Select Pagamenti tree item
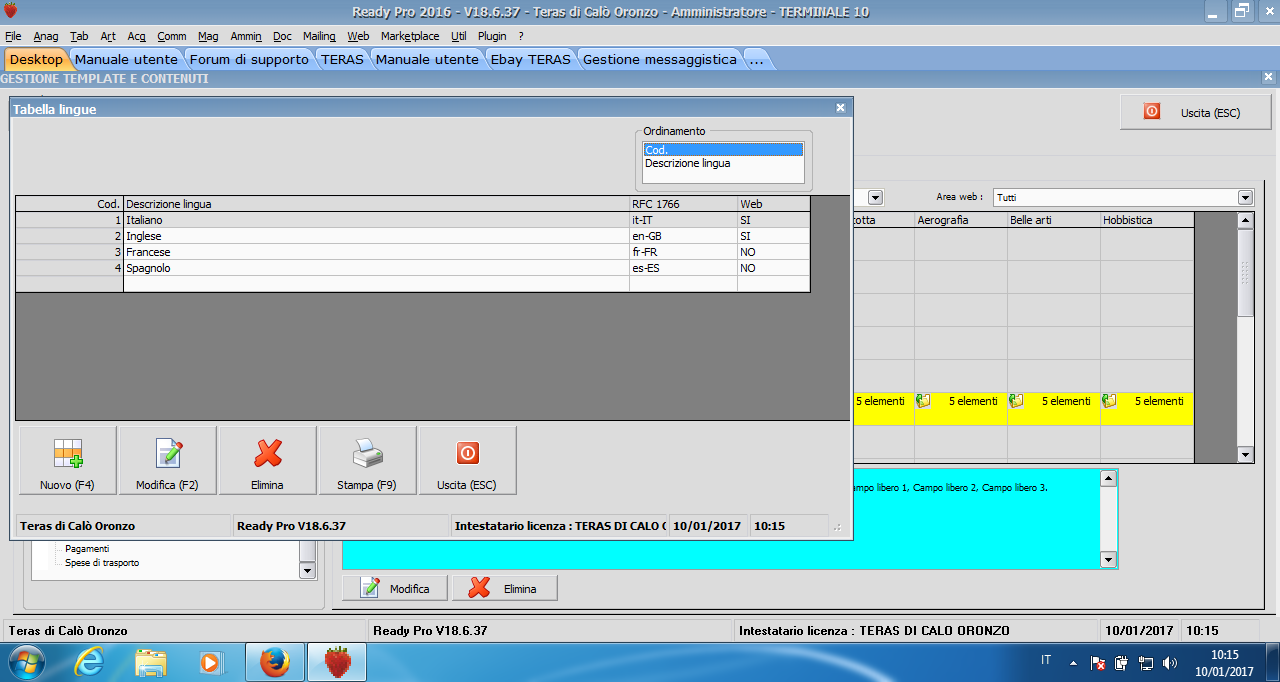 point(87,549)
